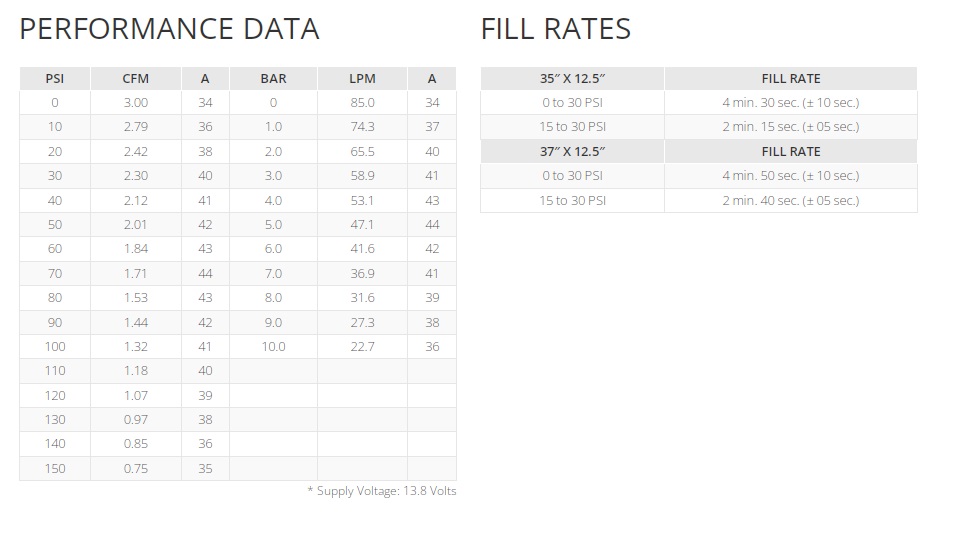Viewport: 954px width, 546px height.
Task: Click the 37″ X 12.5″ table header
Action: [x=572, y=151]
